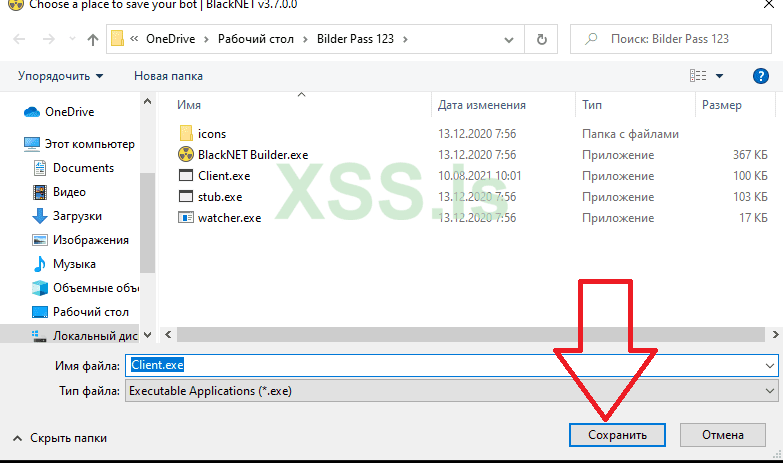Click horizontal scrollbar right arrow
The width and height of the screenshot is (783, 463).
point(776,335)
